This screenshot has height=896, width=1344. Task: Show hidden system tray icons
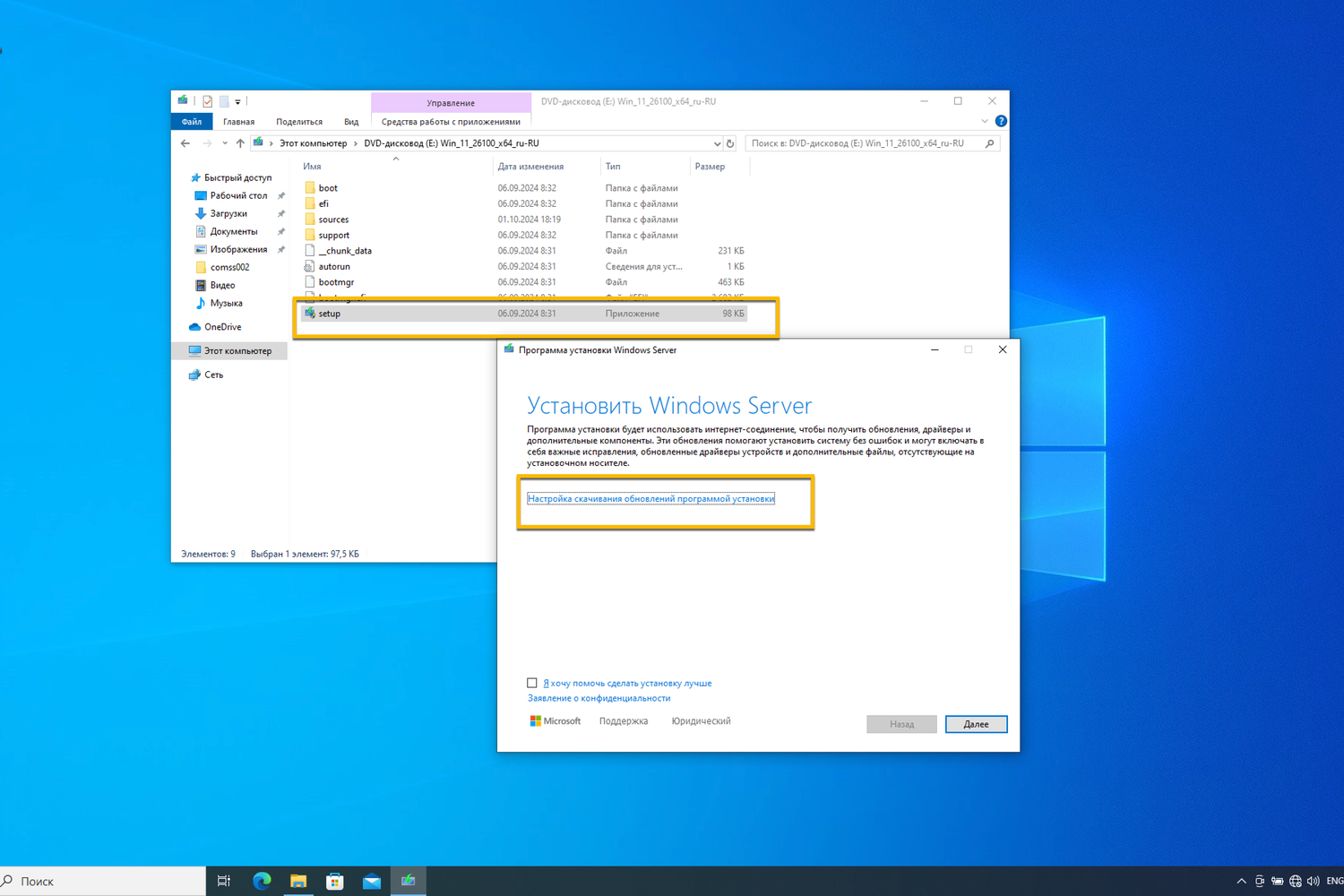1241,882
